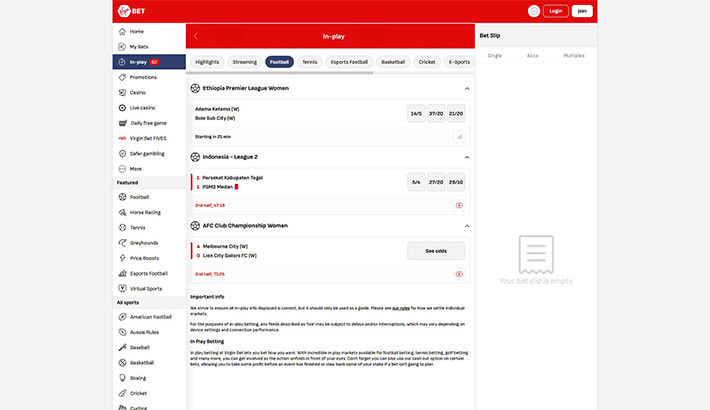
Task: Select 14/5 odds for Adama Ketema
Action: click(x=416, y=114)
